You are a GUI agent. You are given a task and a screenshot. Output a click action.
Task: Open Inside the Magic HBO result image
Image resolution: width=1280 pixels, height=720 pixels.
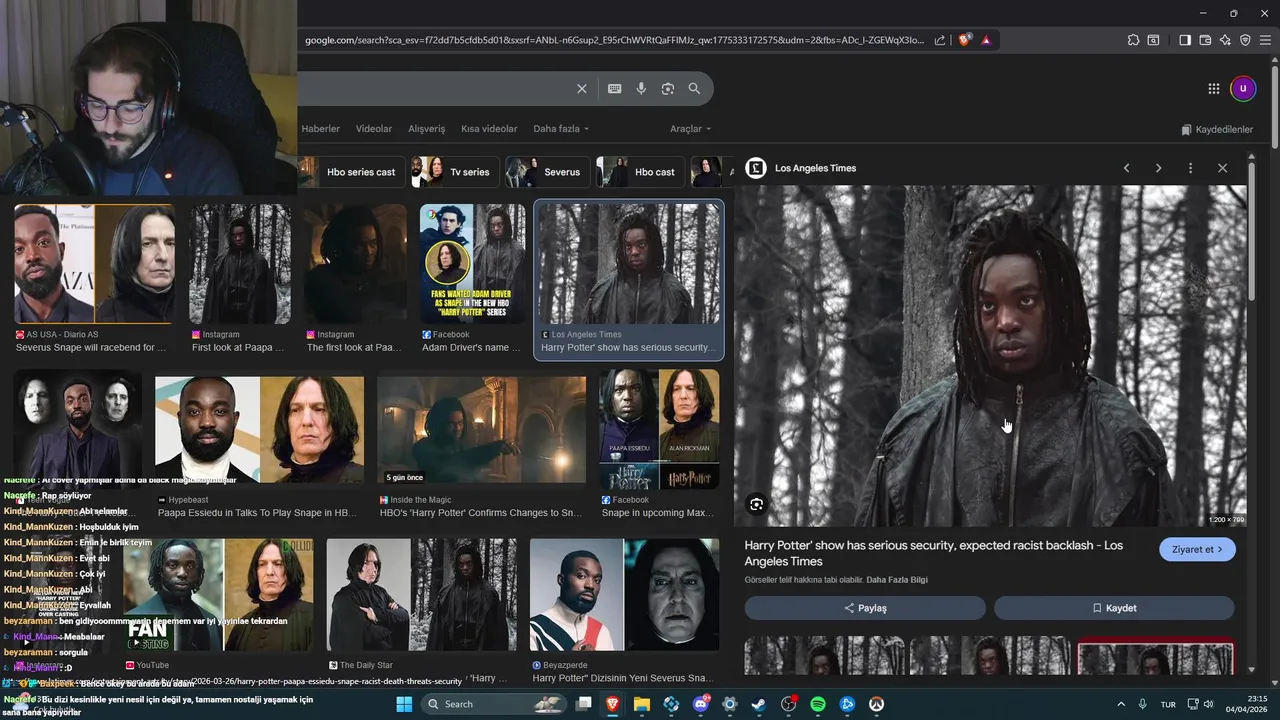(481, 432)
